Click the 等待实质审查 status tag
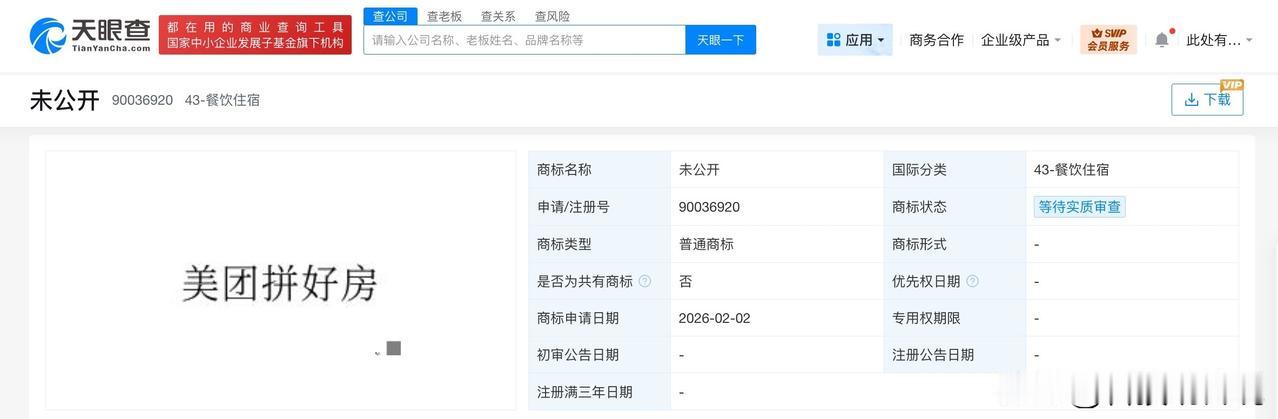The width and height of the screenshot is (1278, 419). [x=1080, y=207]
